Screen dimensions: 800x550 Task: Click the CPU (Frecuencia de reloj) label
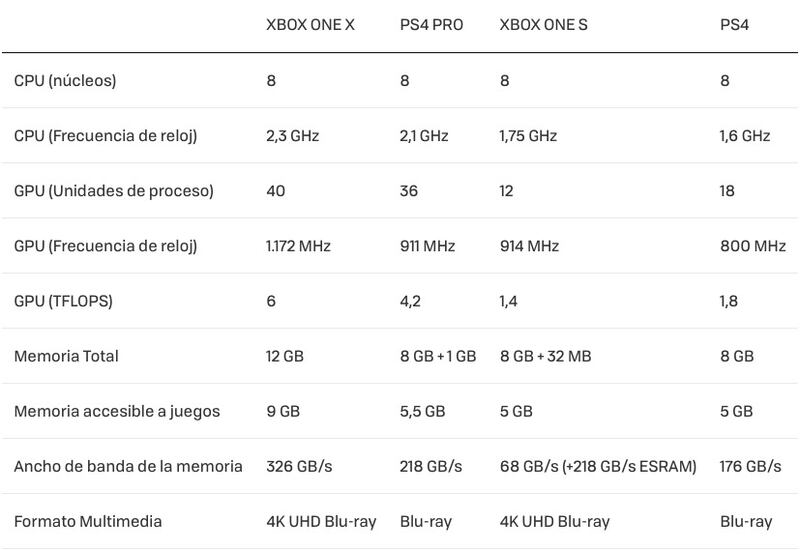click(x=106, y=136)
